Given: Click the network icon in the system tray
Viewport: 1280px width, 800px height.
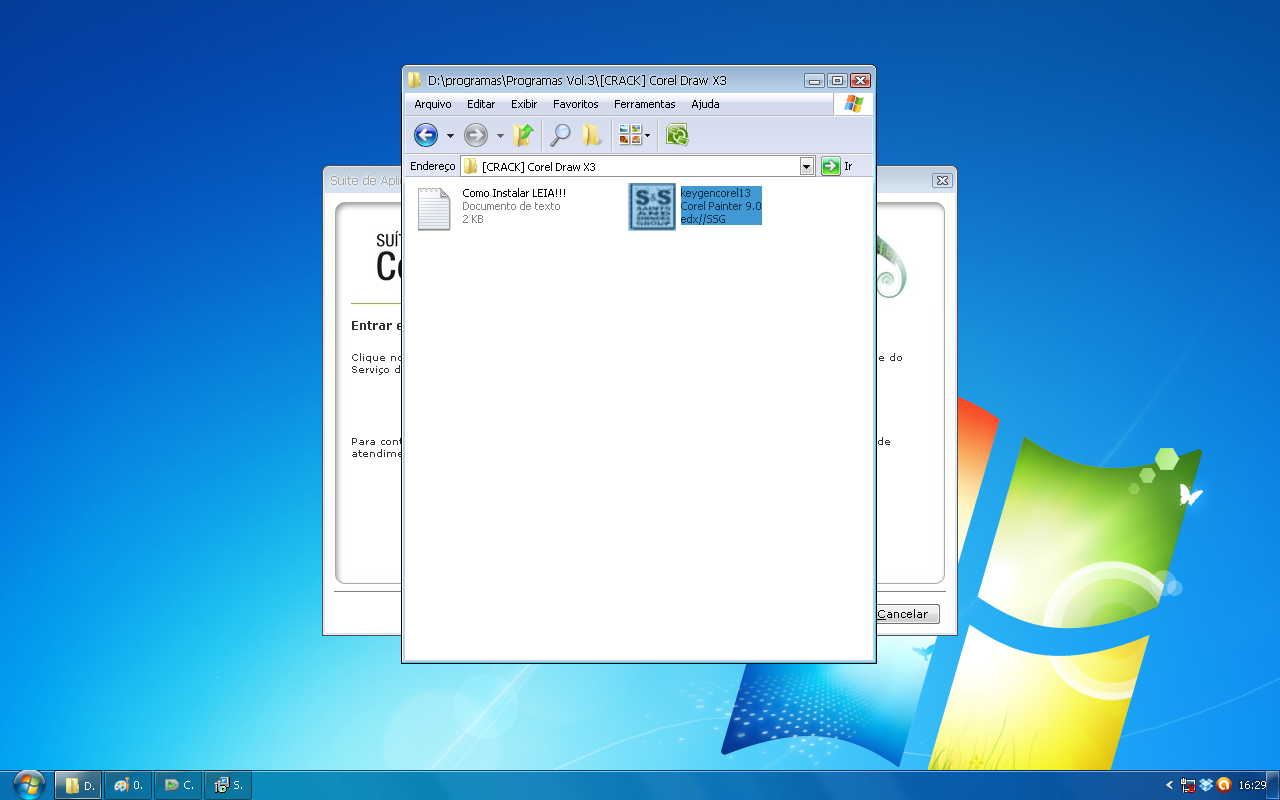Looking at the screenshot, I should point(1188,785).
